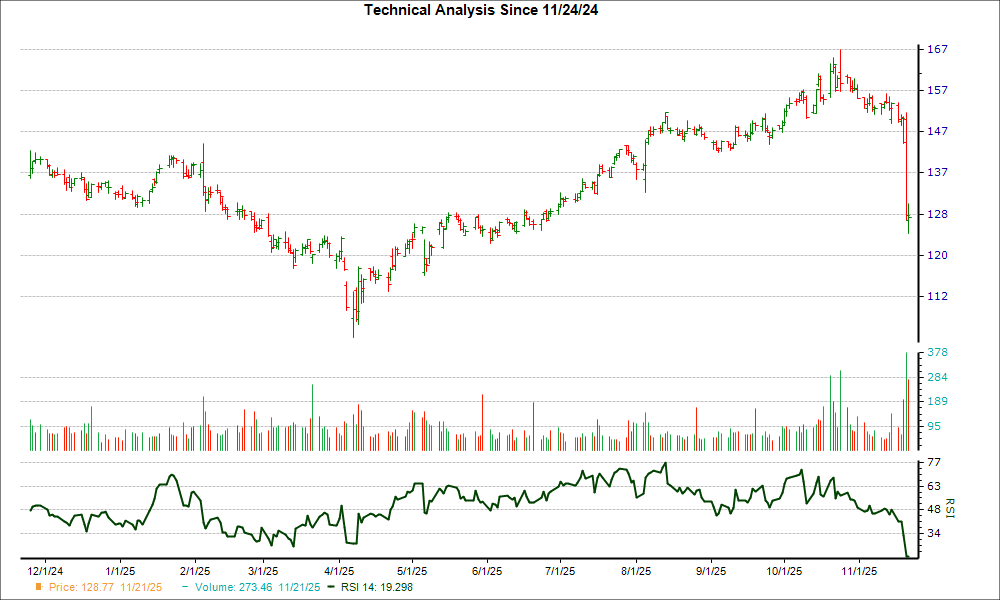This screenshot has width=1000, height=600.
Task: Click the 95 volume axis label
Action: (934, 426)
